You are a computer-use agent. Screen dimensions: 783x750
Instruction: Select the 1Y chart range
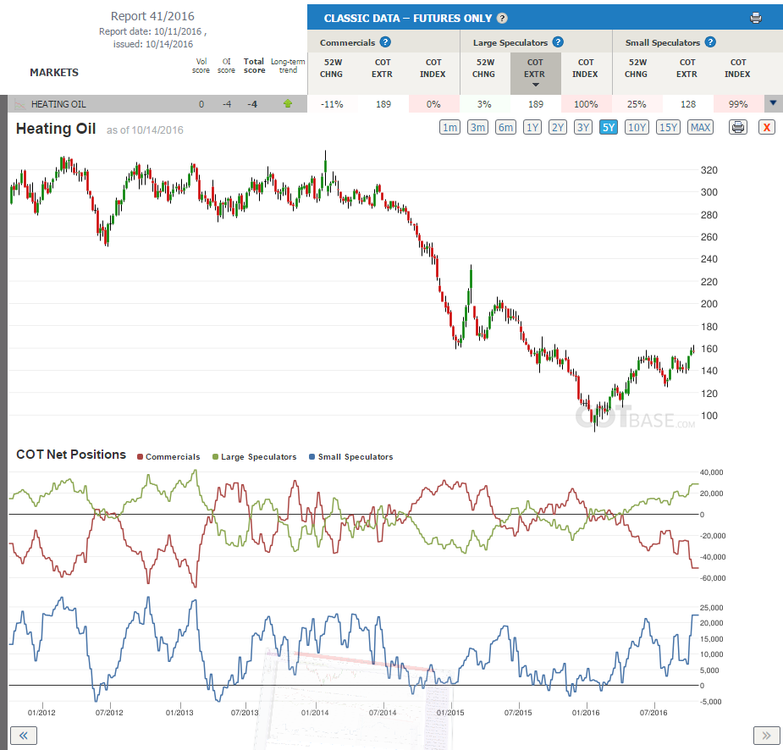[x=532, y=127]
